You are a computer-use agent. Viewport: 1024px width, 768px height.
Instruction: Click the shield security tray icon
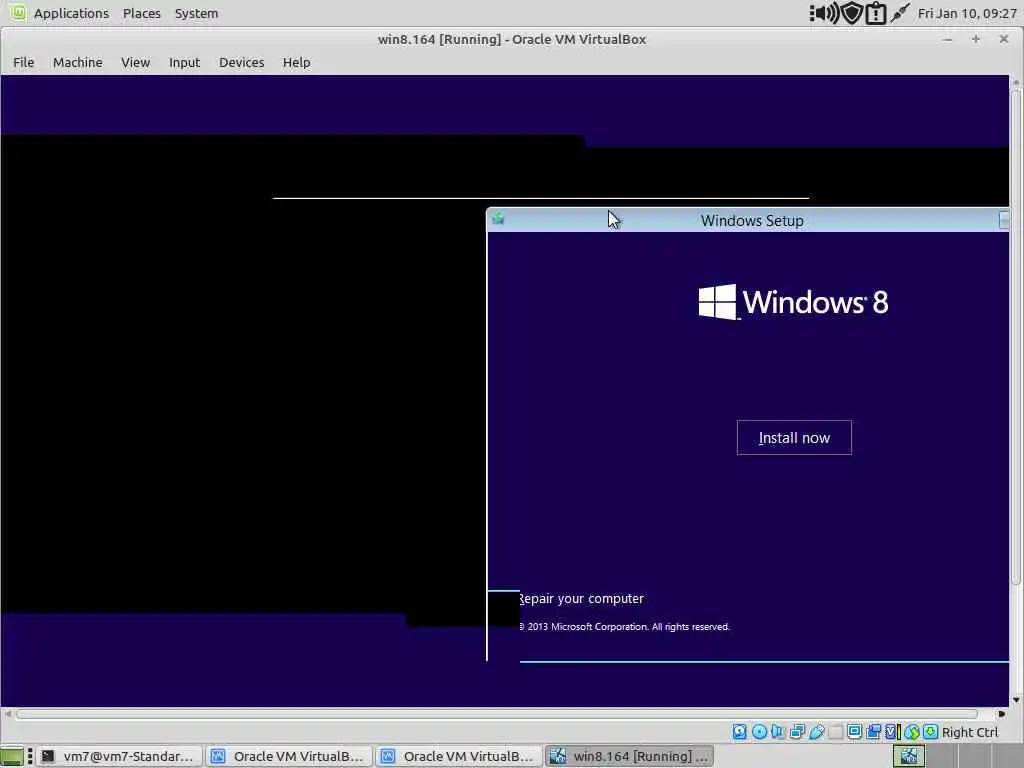pyautogui.click(x=852, y=13)
